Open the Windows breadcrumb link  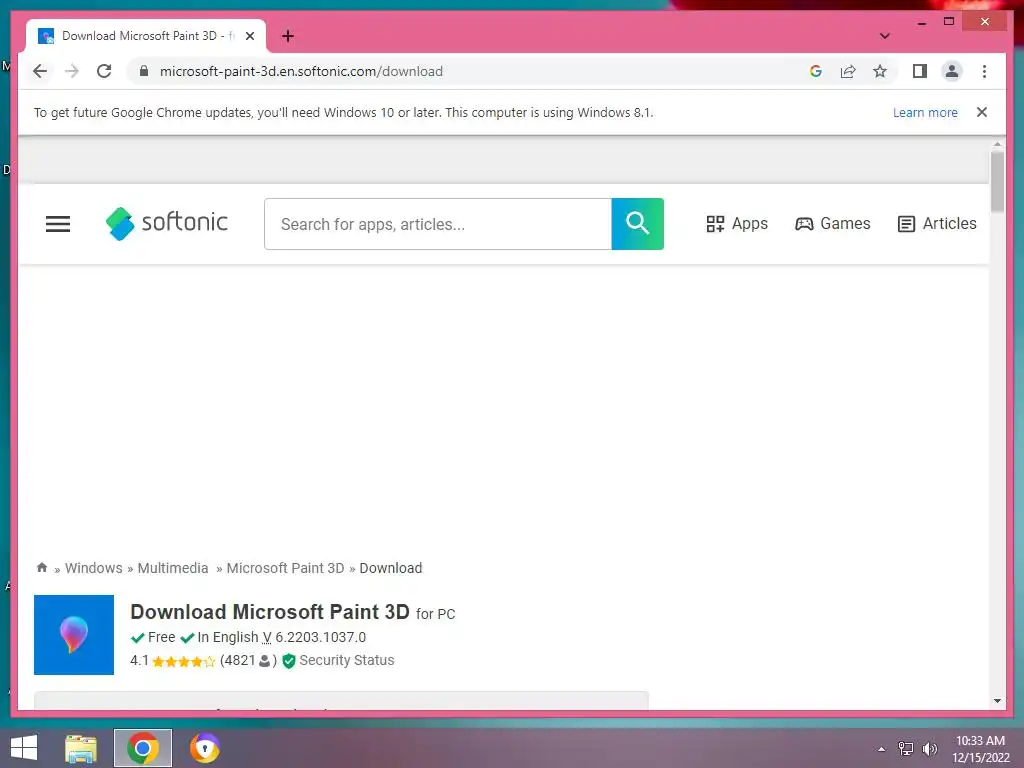point(93,568)
